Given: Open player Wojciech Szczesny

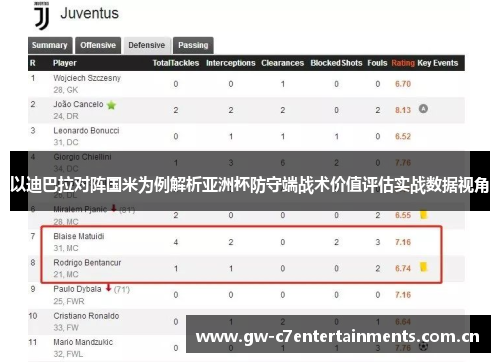Looking at the screenshot, I should pyautogui.click(x=87, y=78).
